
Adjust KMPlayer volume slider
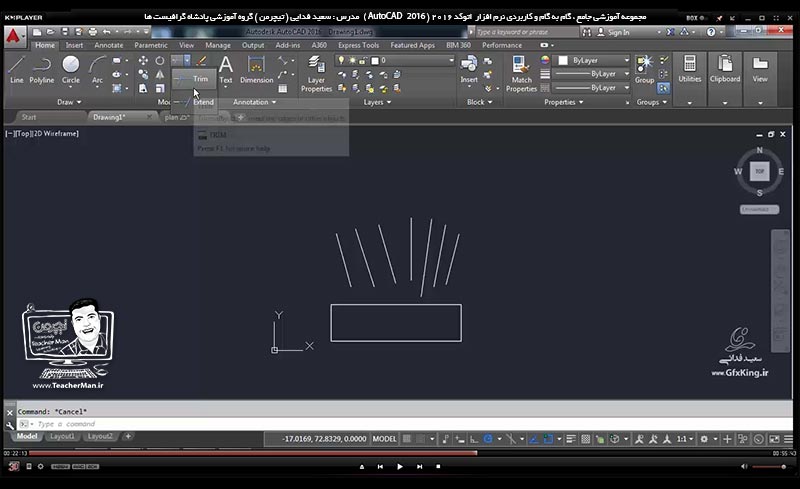(x=769, y=467)
